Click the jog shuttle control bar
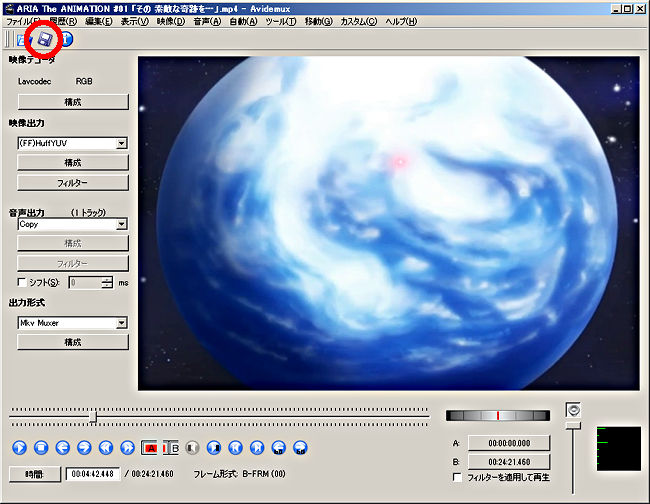 tap(498, 416)
